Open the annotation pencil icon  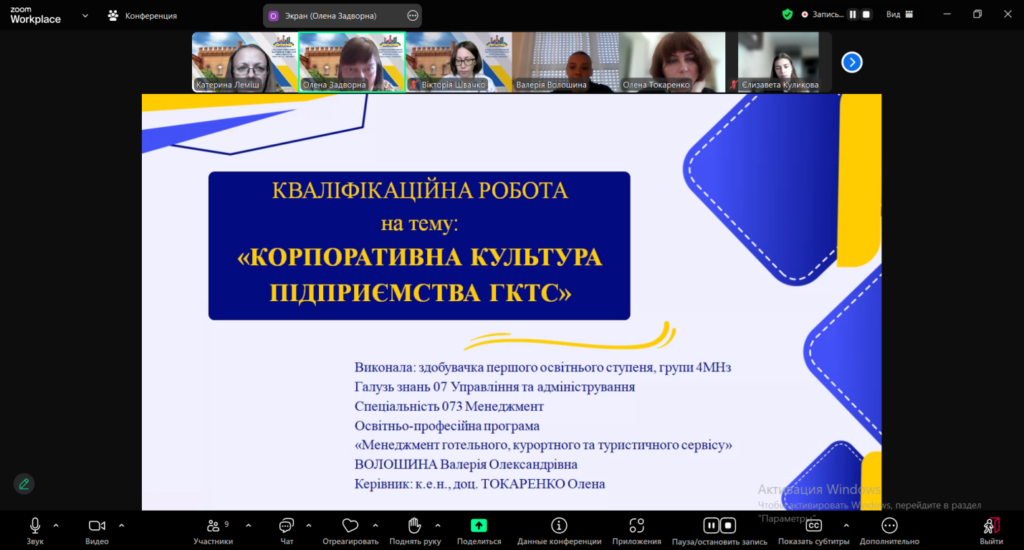tap(24, 484)
